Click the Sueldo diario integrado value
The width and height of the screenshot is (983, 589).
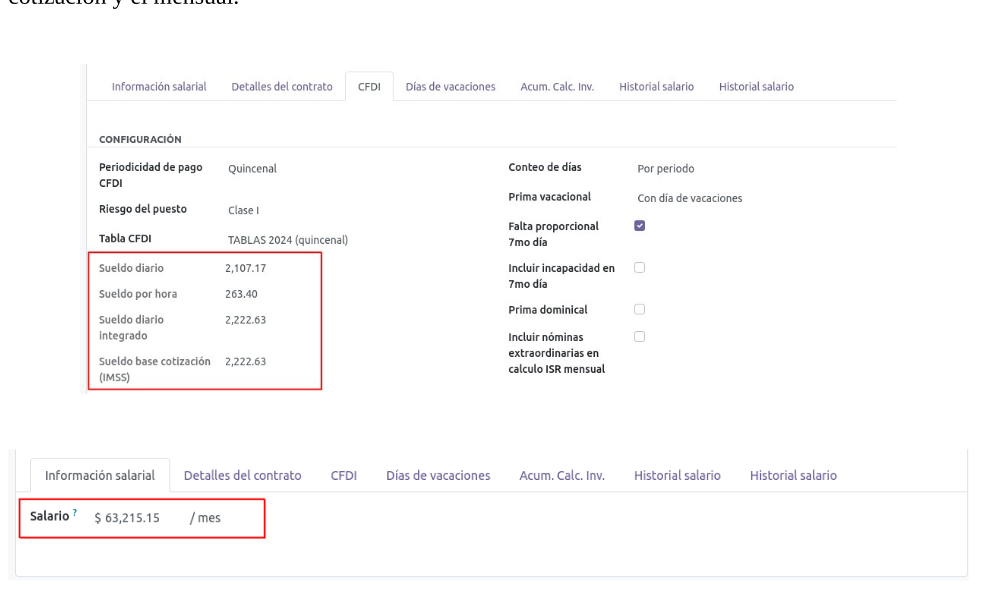pyautogui.click(x=246, y=320)
